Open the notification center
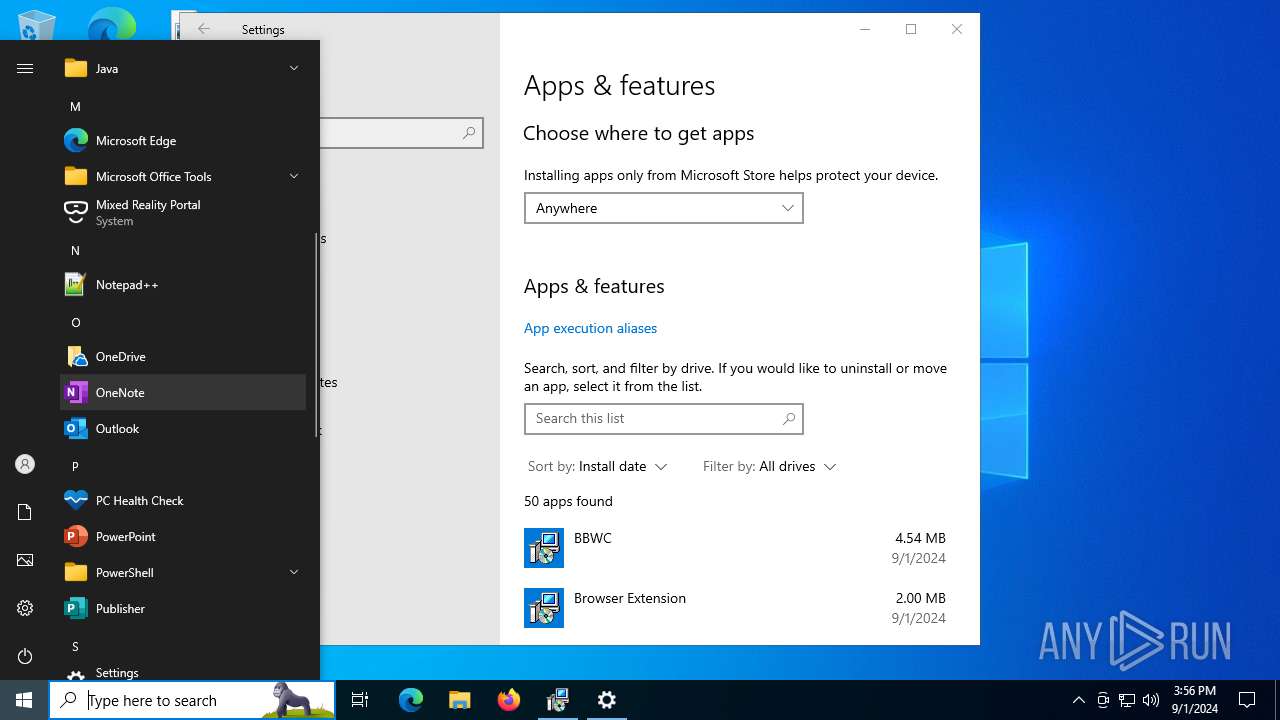This screenshot has width=1280, height=720. coord(1247,700)
